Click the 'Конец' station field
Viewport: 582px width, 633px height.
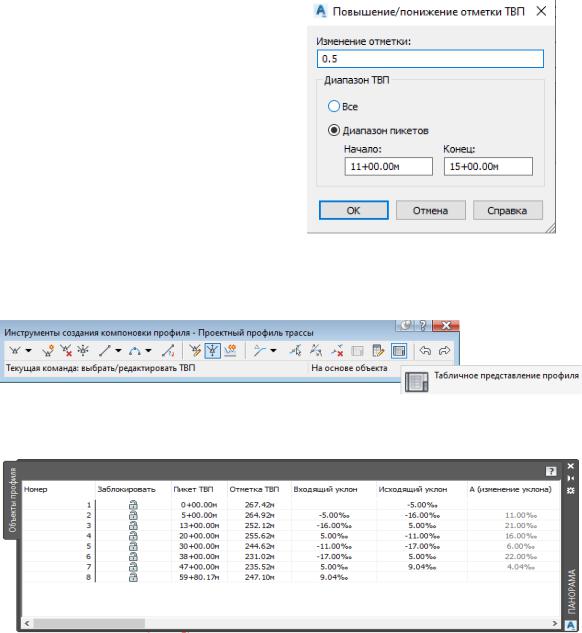pyautogui.click(x=488, y=166)
